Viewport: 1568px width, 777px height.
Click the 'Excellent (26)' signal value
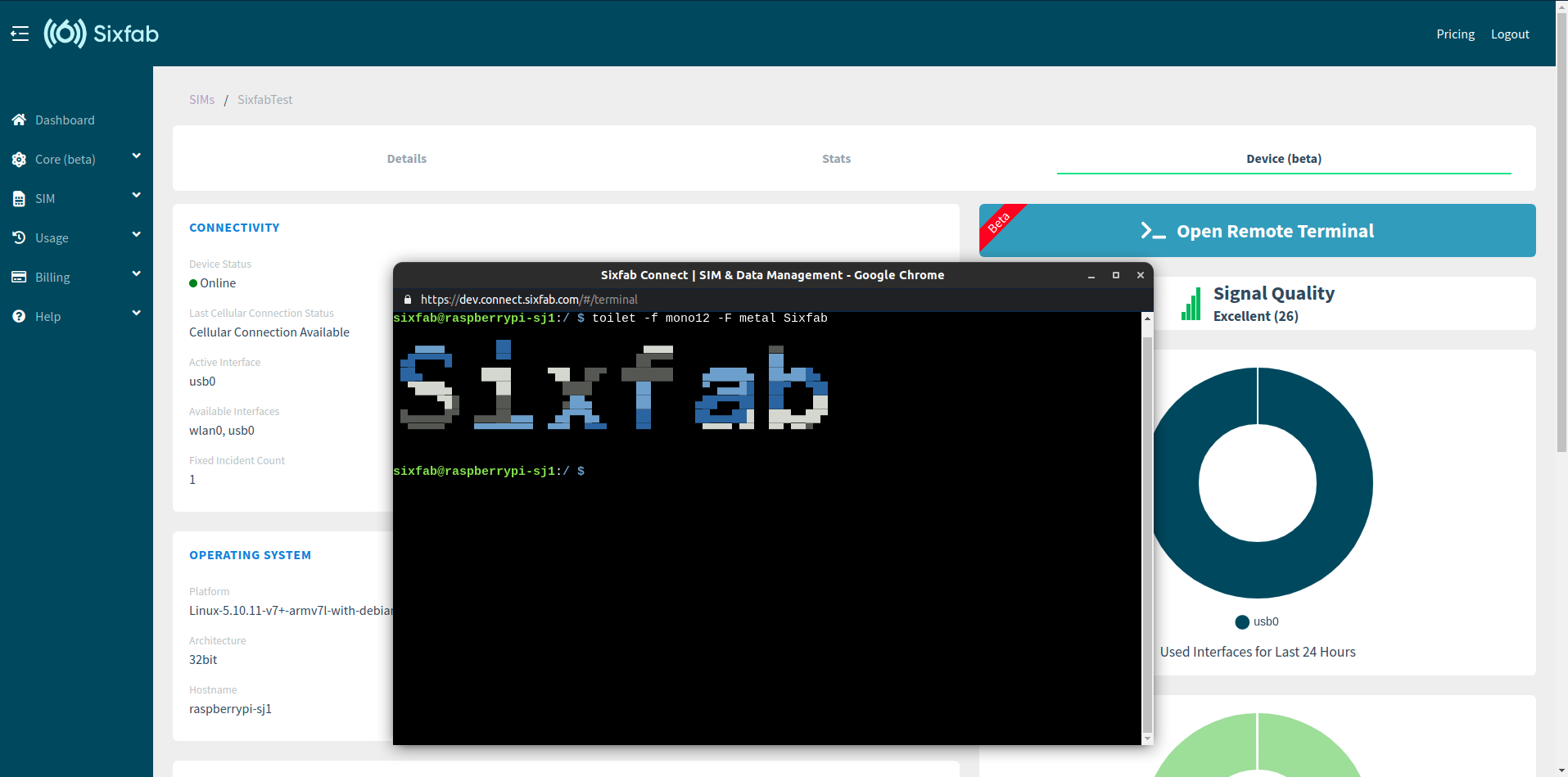[1256, 316]
